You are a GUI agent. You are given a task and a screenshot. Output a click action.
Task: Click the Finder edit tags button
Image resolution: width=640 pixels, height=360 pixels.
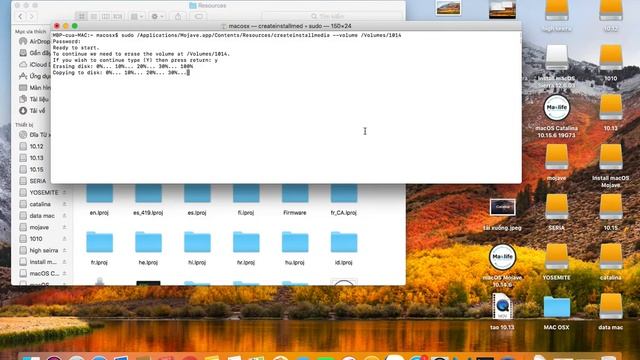[x=199, y=16]
